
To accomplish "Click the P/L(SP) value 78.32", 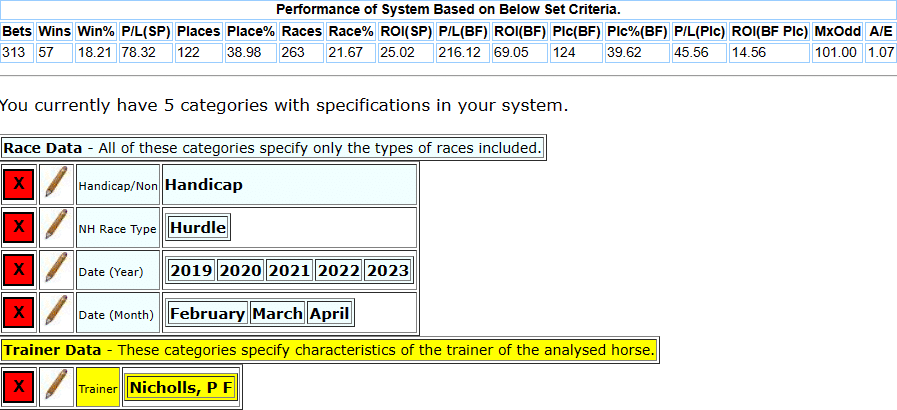I will 146,53.
